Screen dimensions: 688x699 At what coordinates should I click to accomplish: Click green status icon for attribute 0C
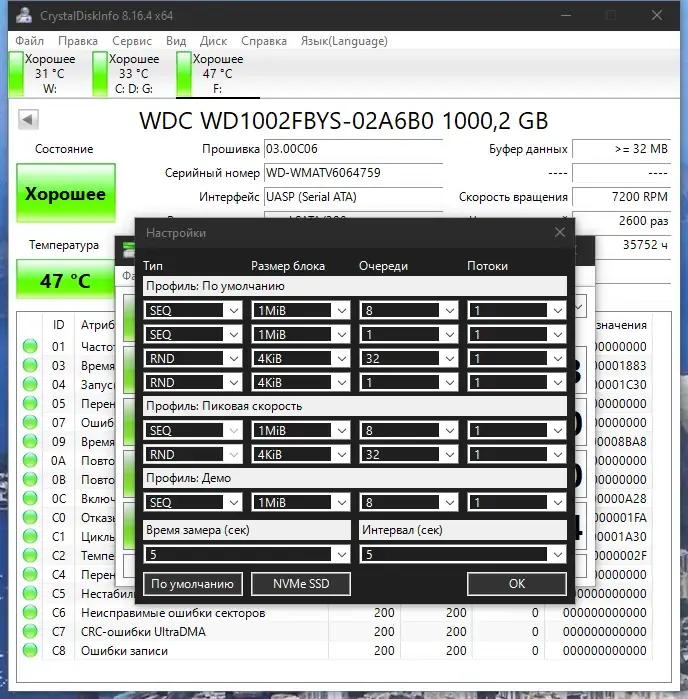[x=30, y=498]
